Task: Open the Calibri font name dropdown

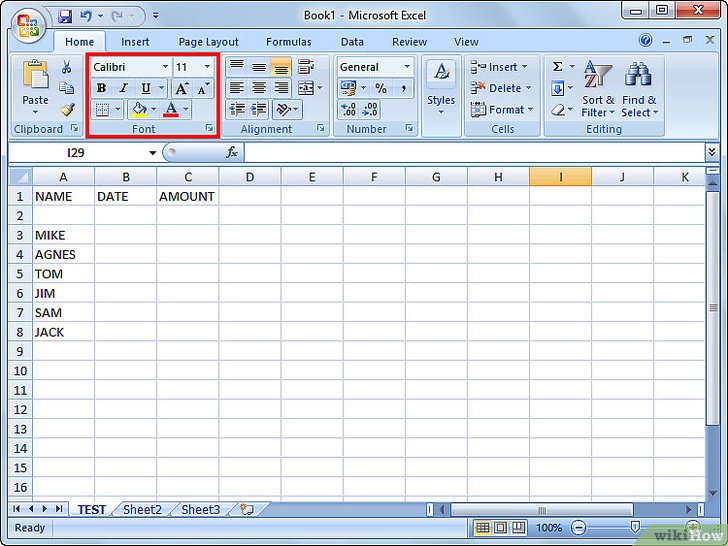Action: [165, 67]
